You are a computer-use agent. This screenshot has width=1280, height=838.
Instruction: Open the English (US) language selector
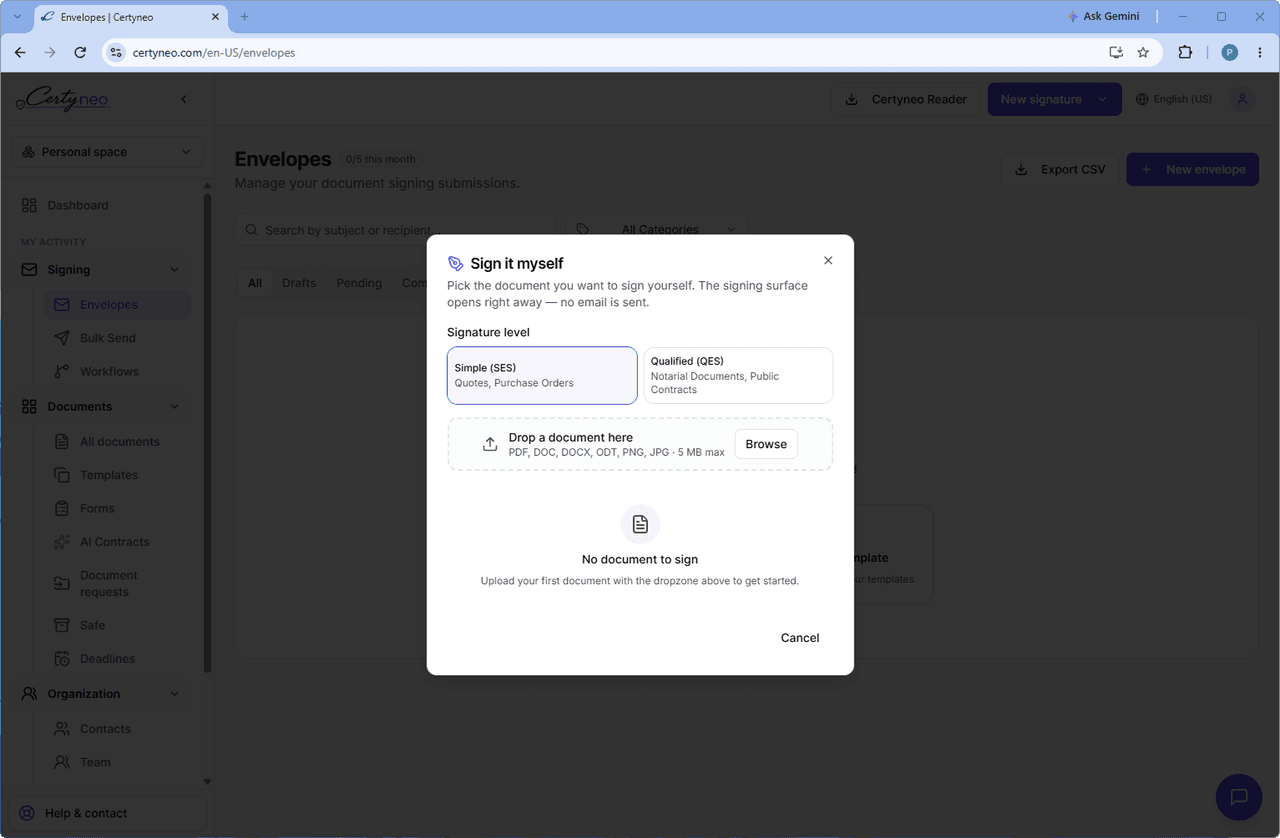point(1174,99)
